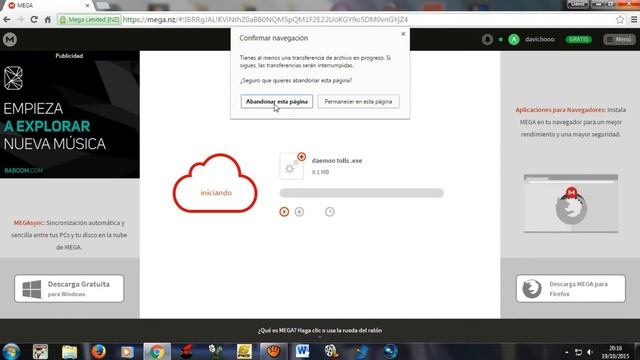Click the red play/resume download icon
This screenshot has width=640, height=360.
284,212
